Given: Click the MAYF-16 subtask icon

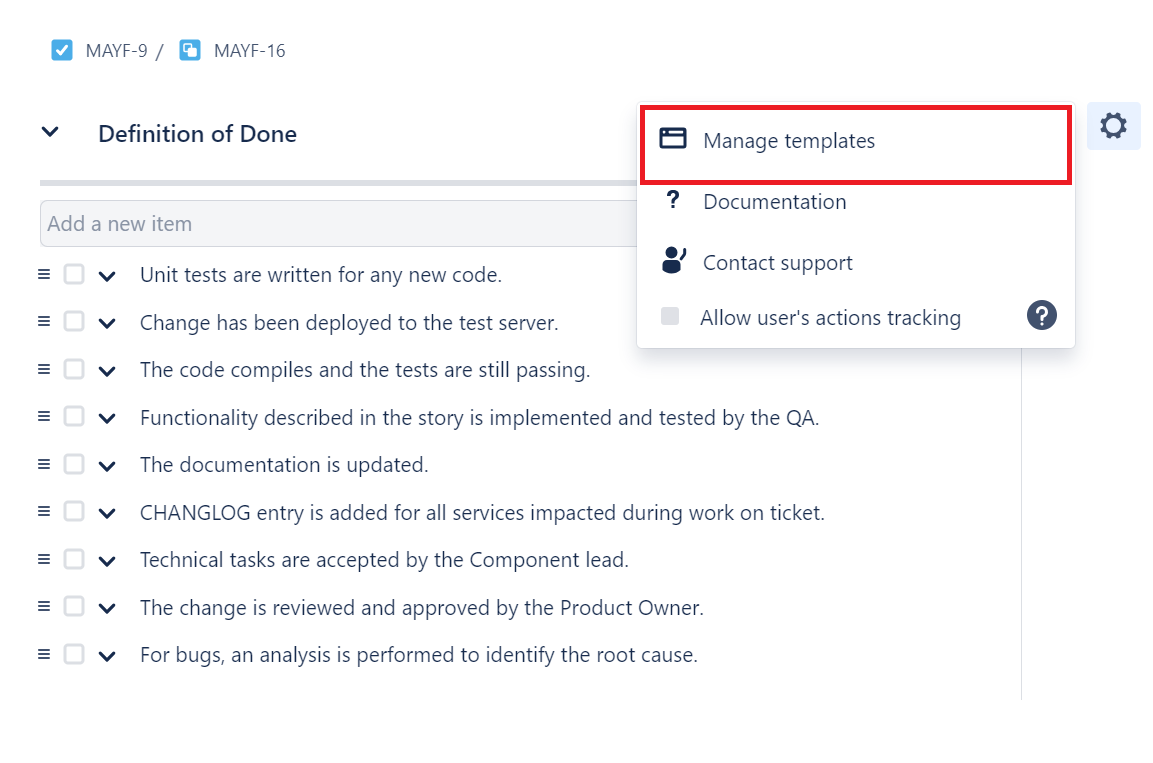Looking at the screenshot, I should tap(190, 50).
